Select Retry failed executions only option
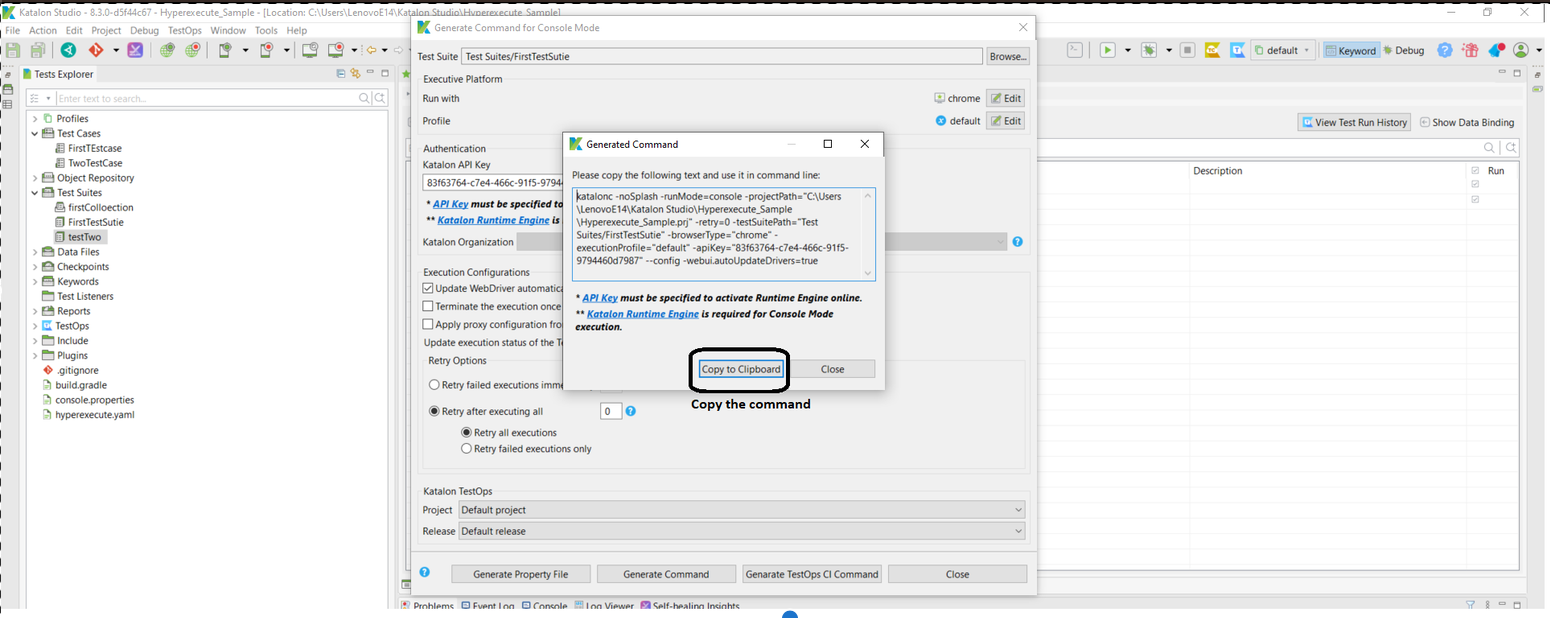 tap(466, 449)
